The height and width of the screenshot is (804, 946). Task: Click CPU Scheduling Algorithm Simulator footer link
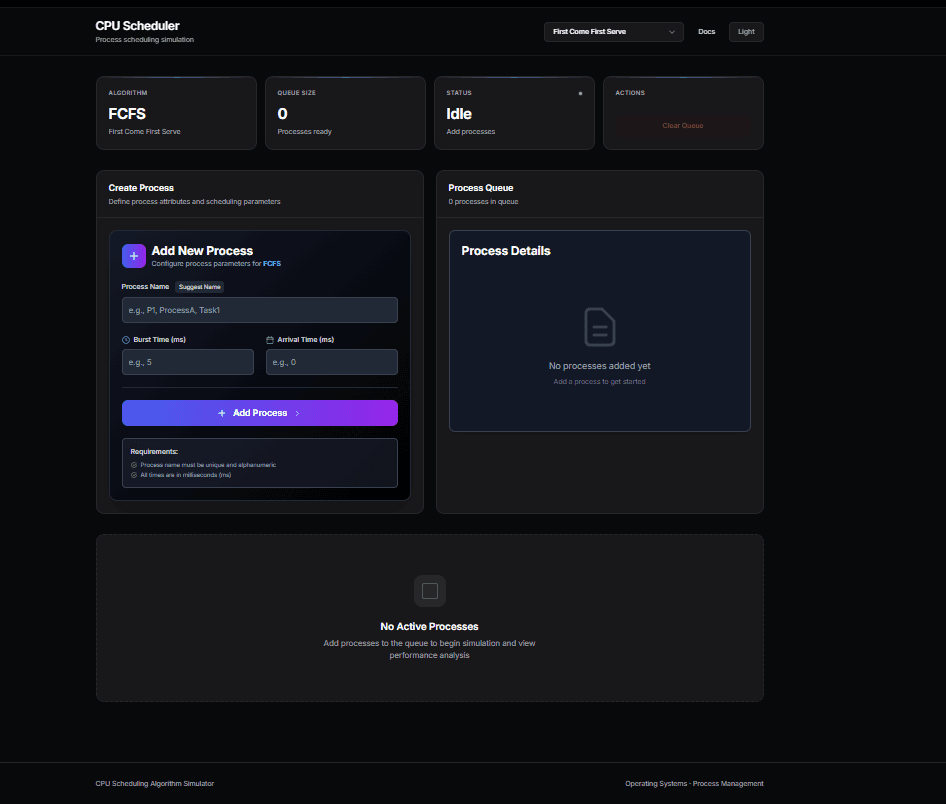click(x=154, y=783)
